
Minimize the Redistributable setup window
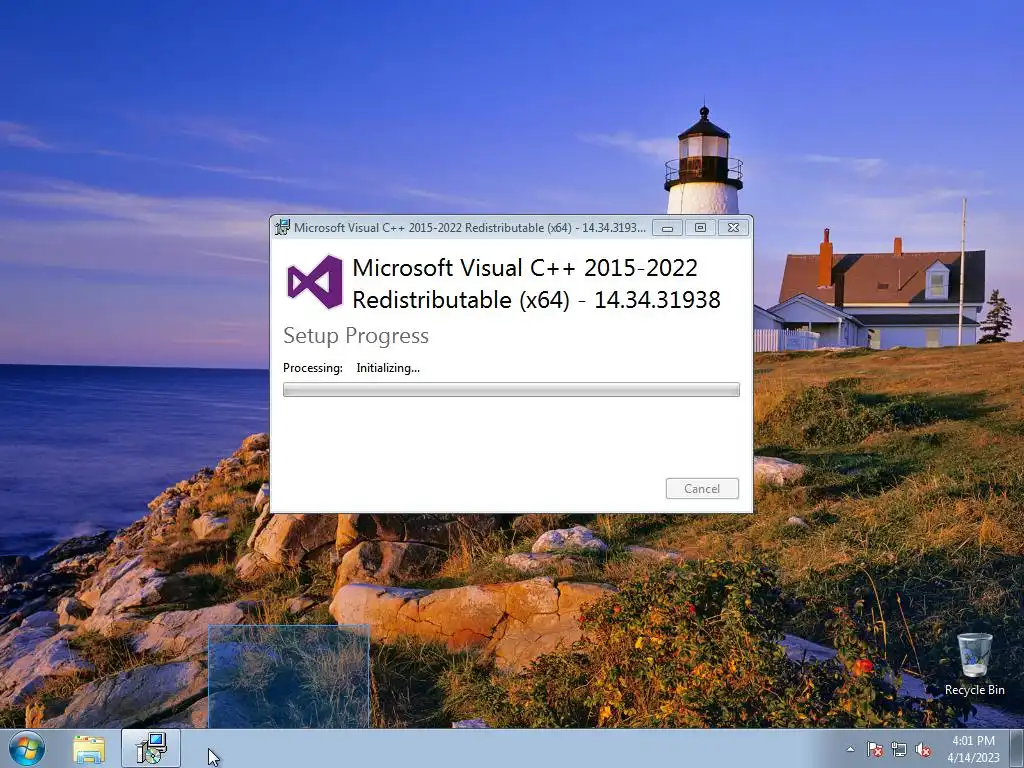coord(667,228)
